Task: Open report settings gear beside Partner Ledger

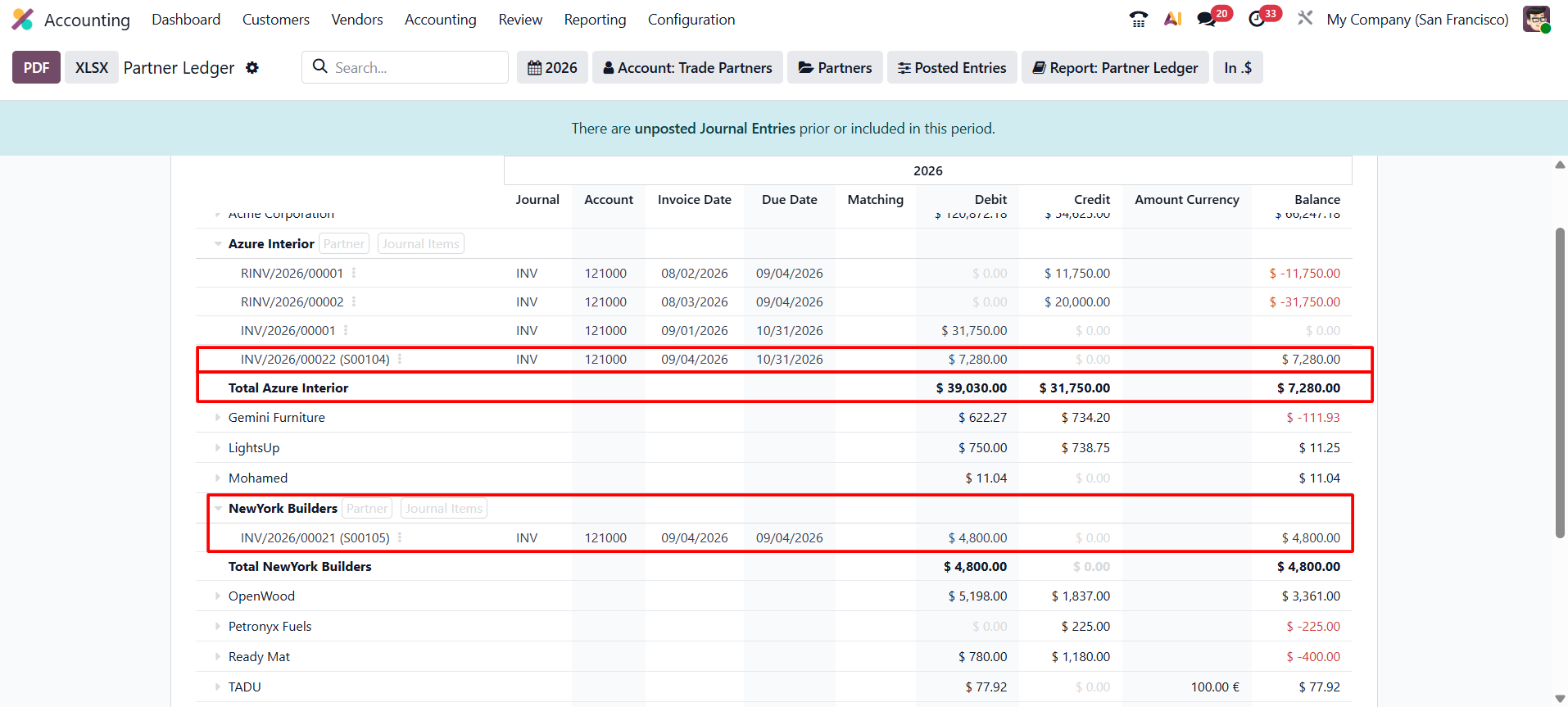Action: tap(252, 68)
